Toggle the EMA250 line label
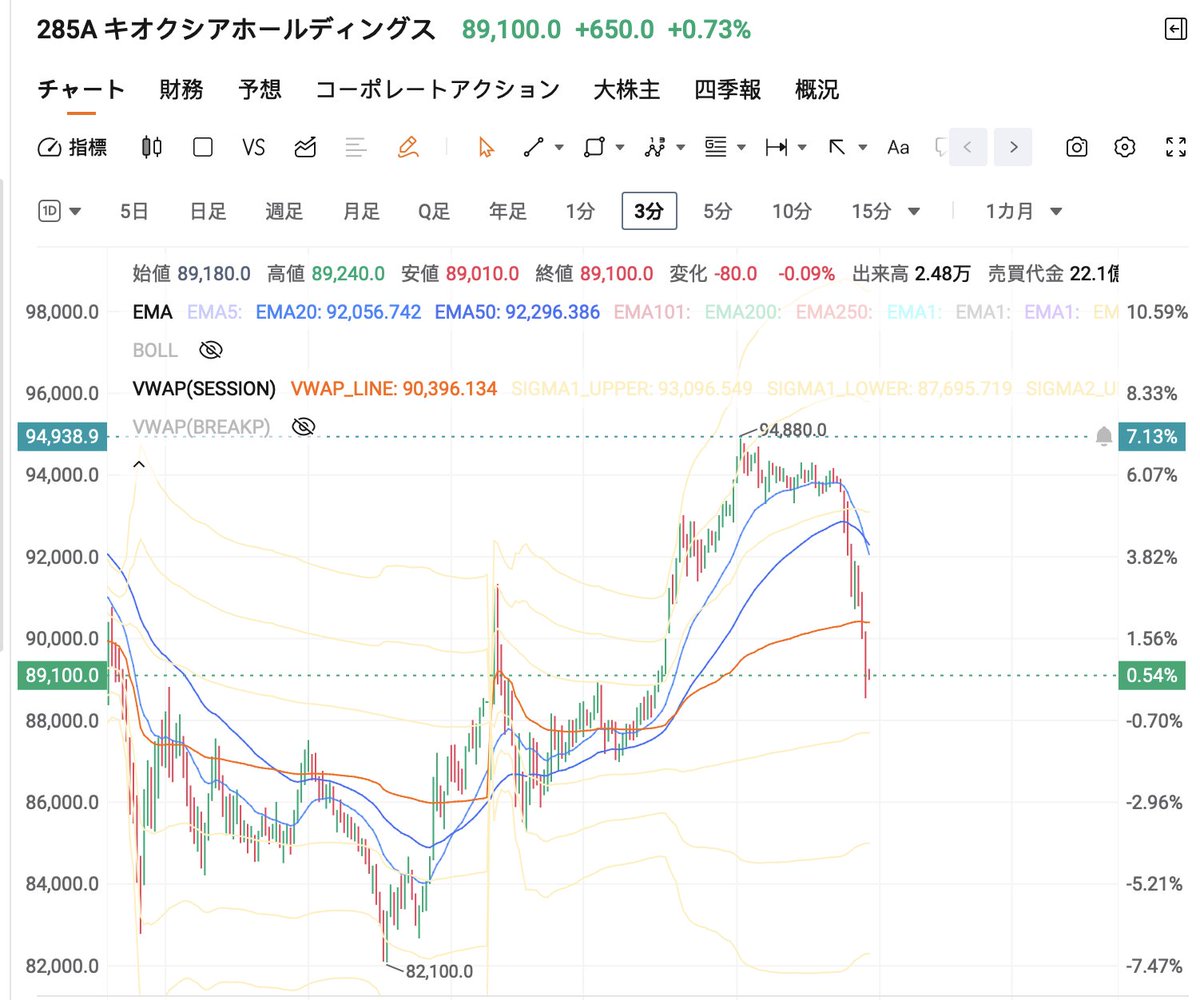Screen dimensions: 1200x1000 click(832, 312)
